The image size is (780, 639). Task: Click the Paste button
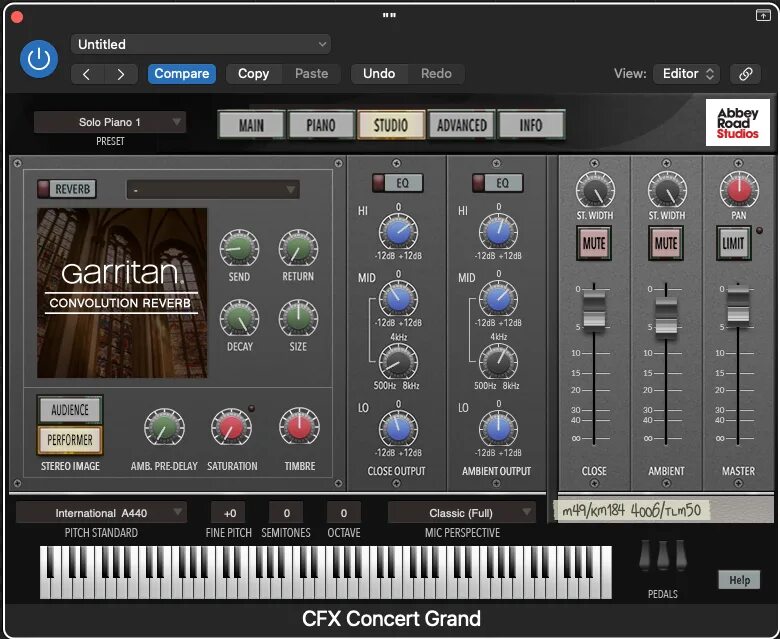pyautogui.click(x=311, y=74)
